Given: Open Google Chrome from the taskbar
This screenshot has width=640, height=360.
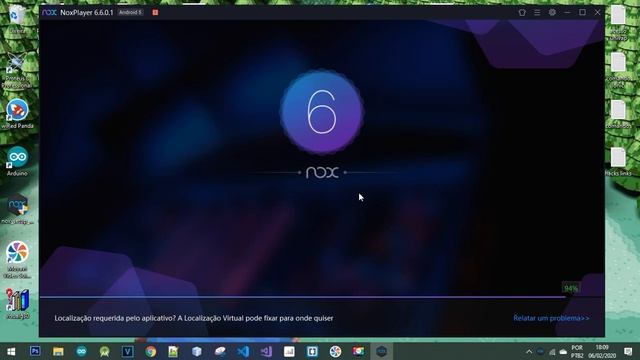Looking at the screenshot, I should click(151, 351).
